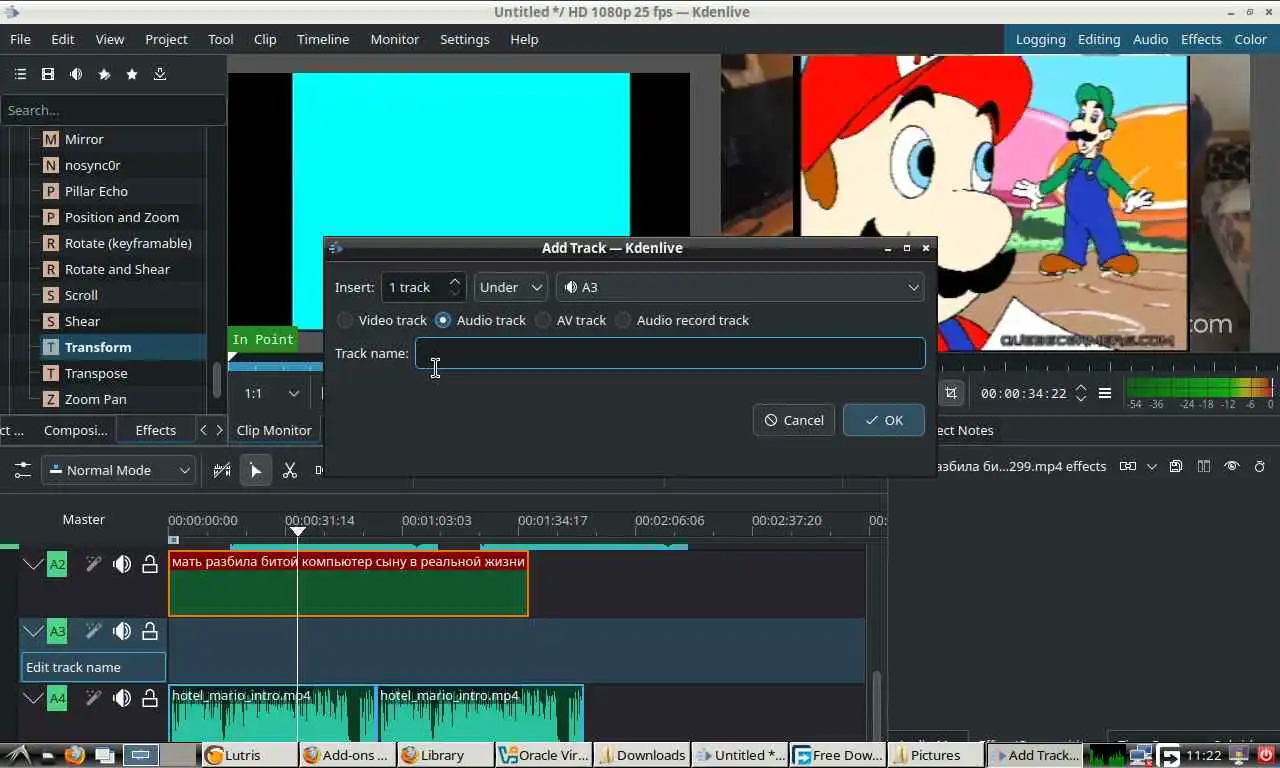Screen dimensions: 1280x768
Task: Lock track A3 padlock toggle
Action: (x=150, y=631)
